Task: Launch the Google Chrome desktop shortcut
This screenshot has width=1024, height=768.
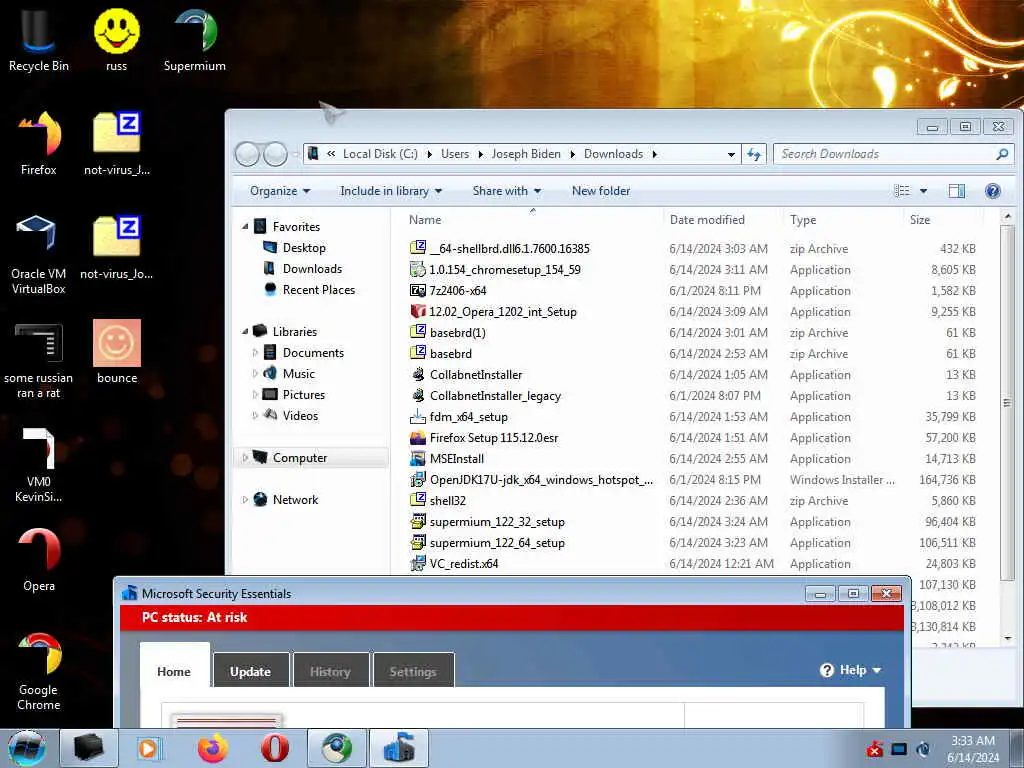Action: tap(38, 671)
